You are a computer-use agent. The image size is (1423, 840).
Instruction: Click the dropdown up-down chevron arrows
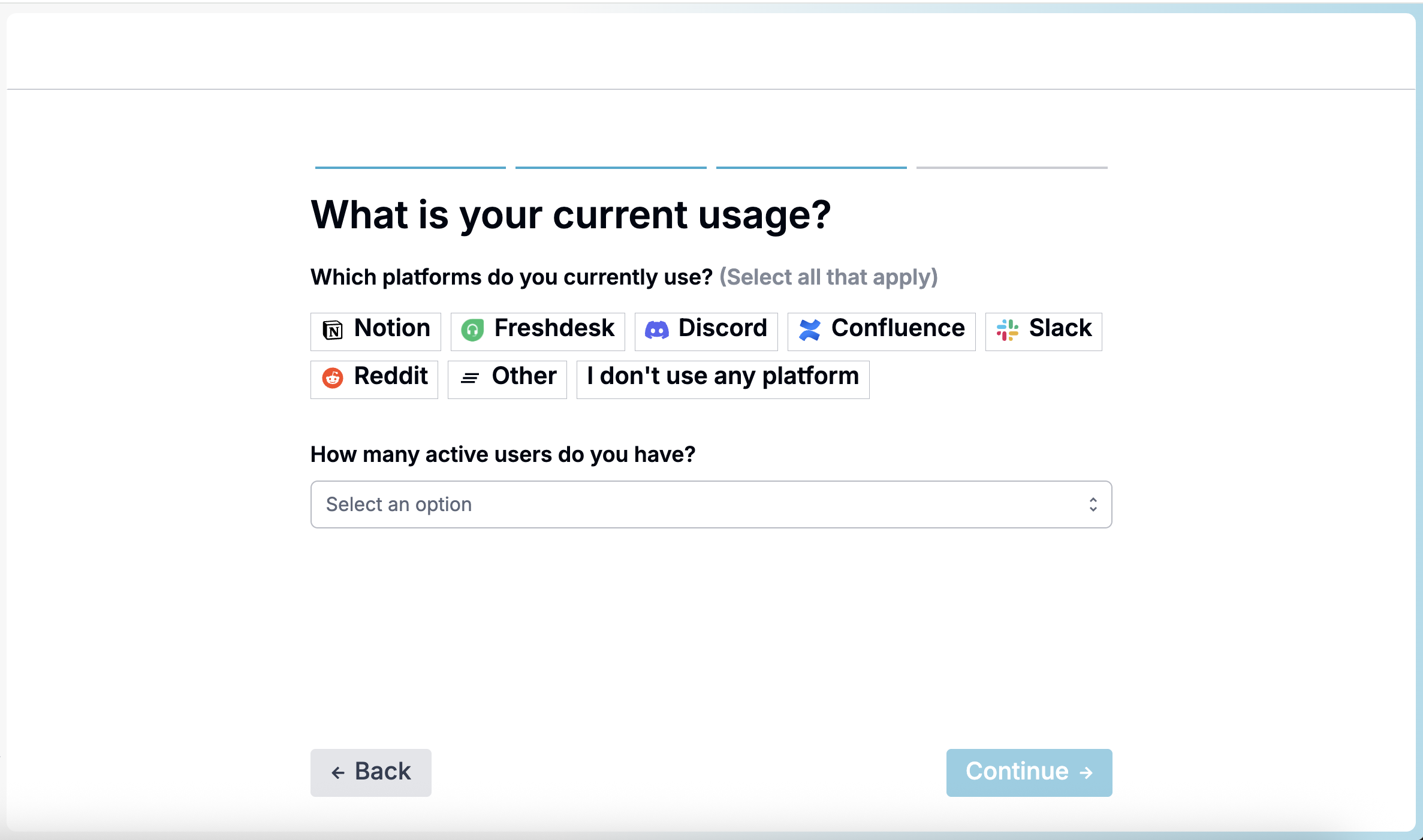pos(1093,504)
